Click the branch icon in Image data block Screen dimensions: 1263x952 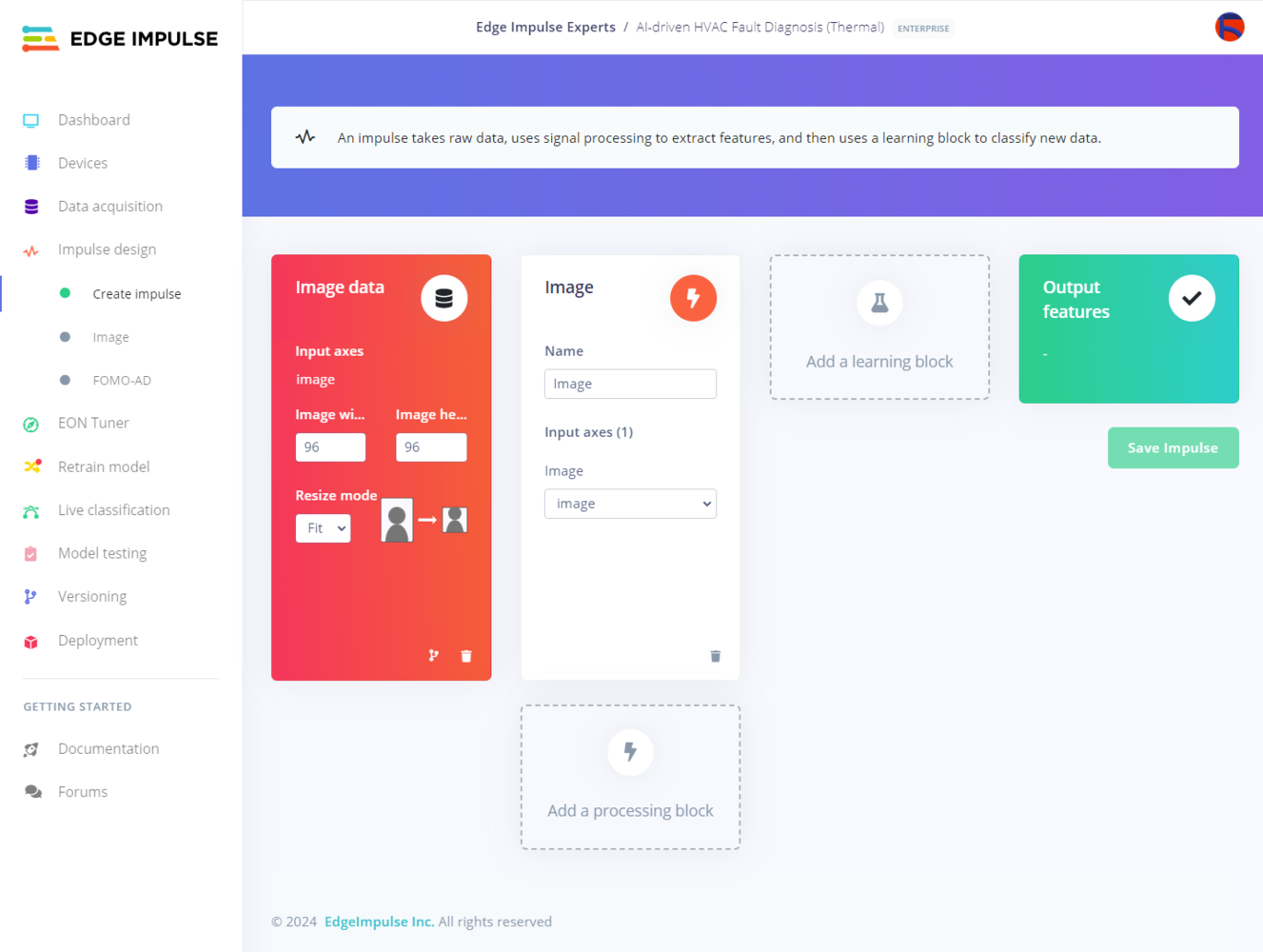[x=434, y=656]
